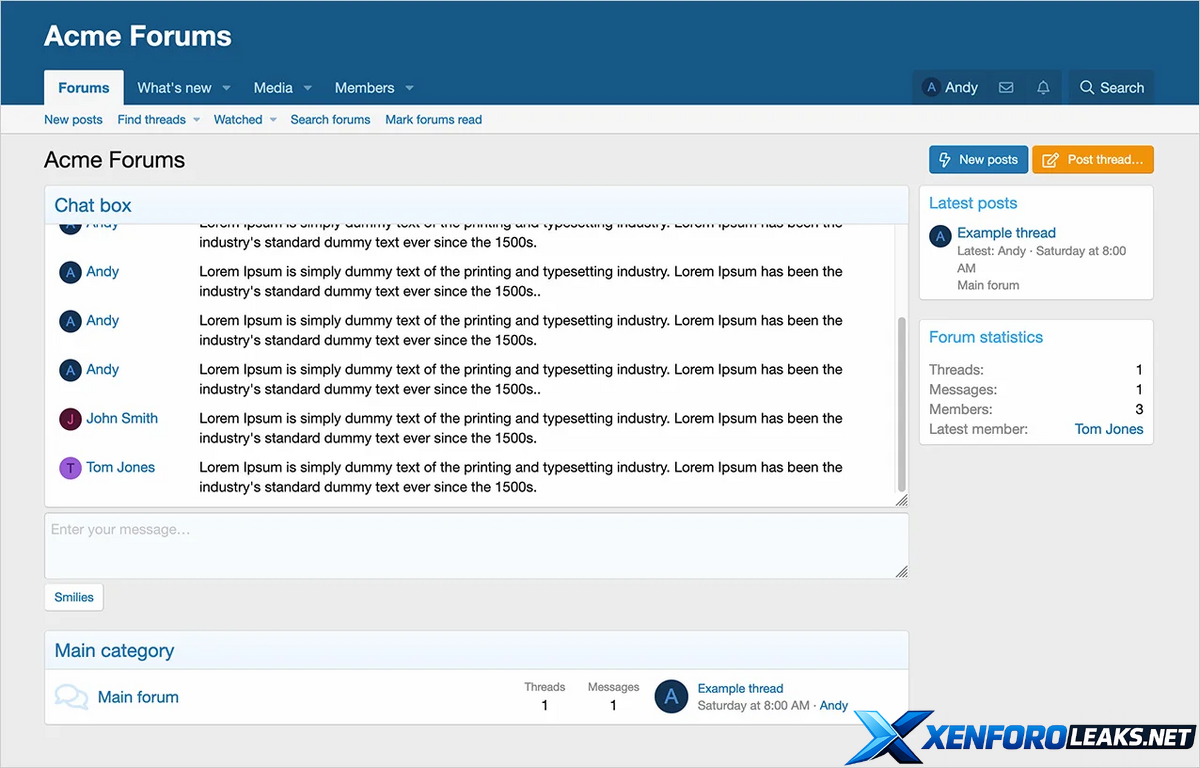Select the Forums tab
This screenshot has height=768, width=1200.
[x=84, y=88]
